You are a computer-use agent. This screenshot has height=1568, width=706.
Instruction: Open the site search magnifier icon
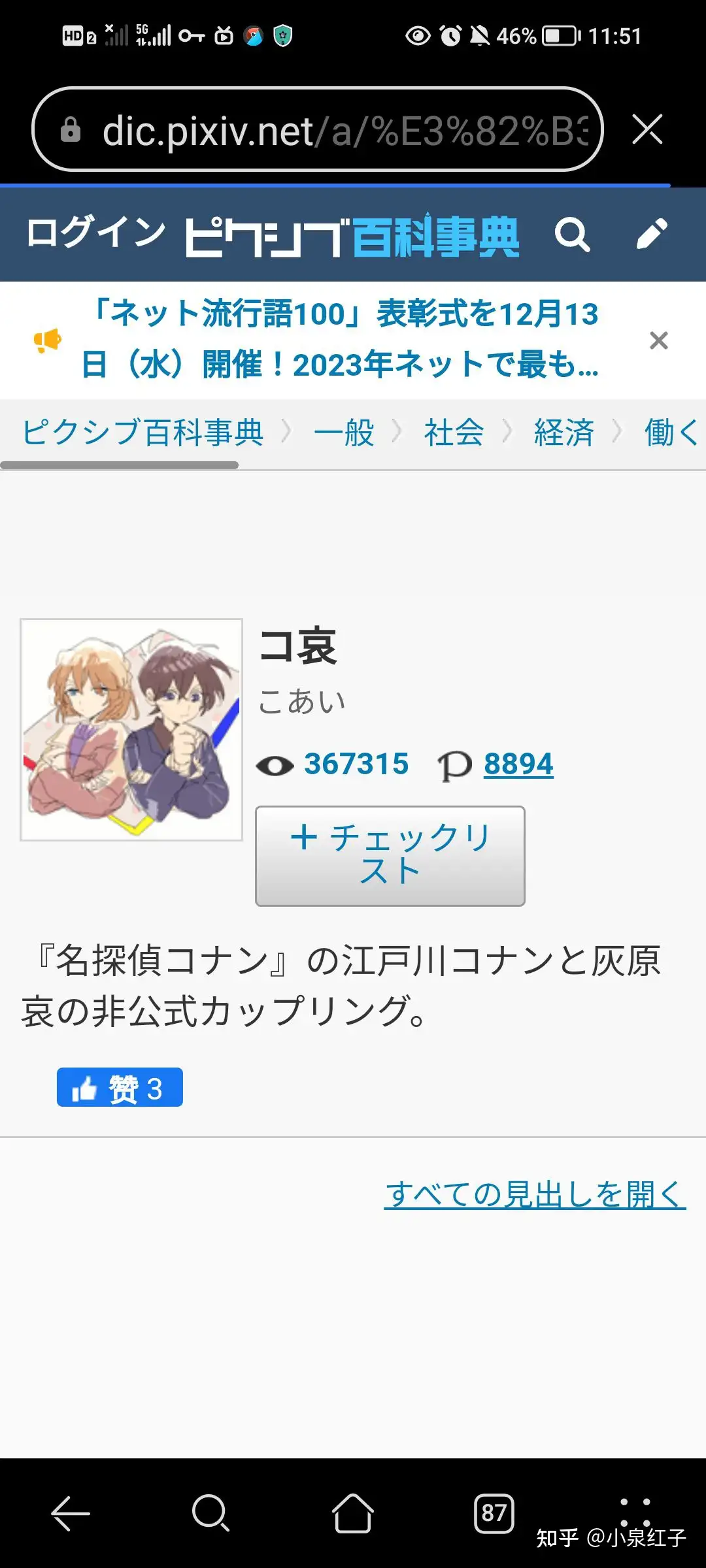click(x=572, y=235)
